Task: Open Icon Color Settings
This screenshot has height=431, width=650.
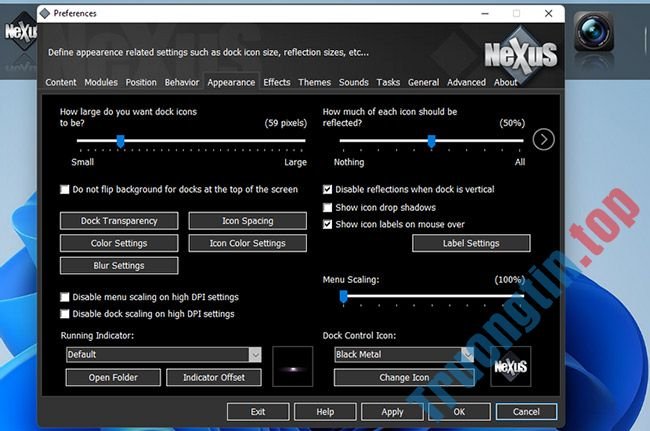Action: point(247,243)
